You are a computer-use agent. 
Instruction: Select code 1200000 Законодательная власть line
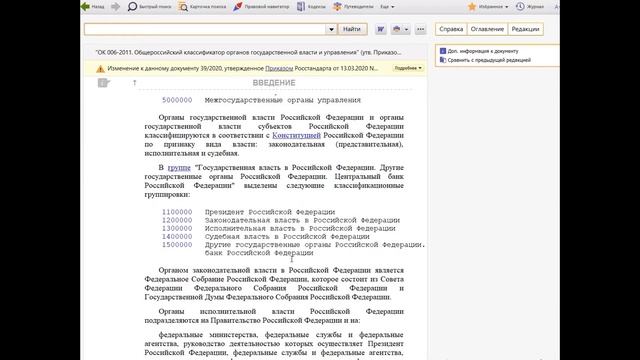coord(281,220)
